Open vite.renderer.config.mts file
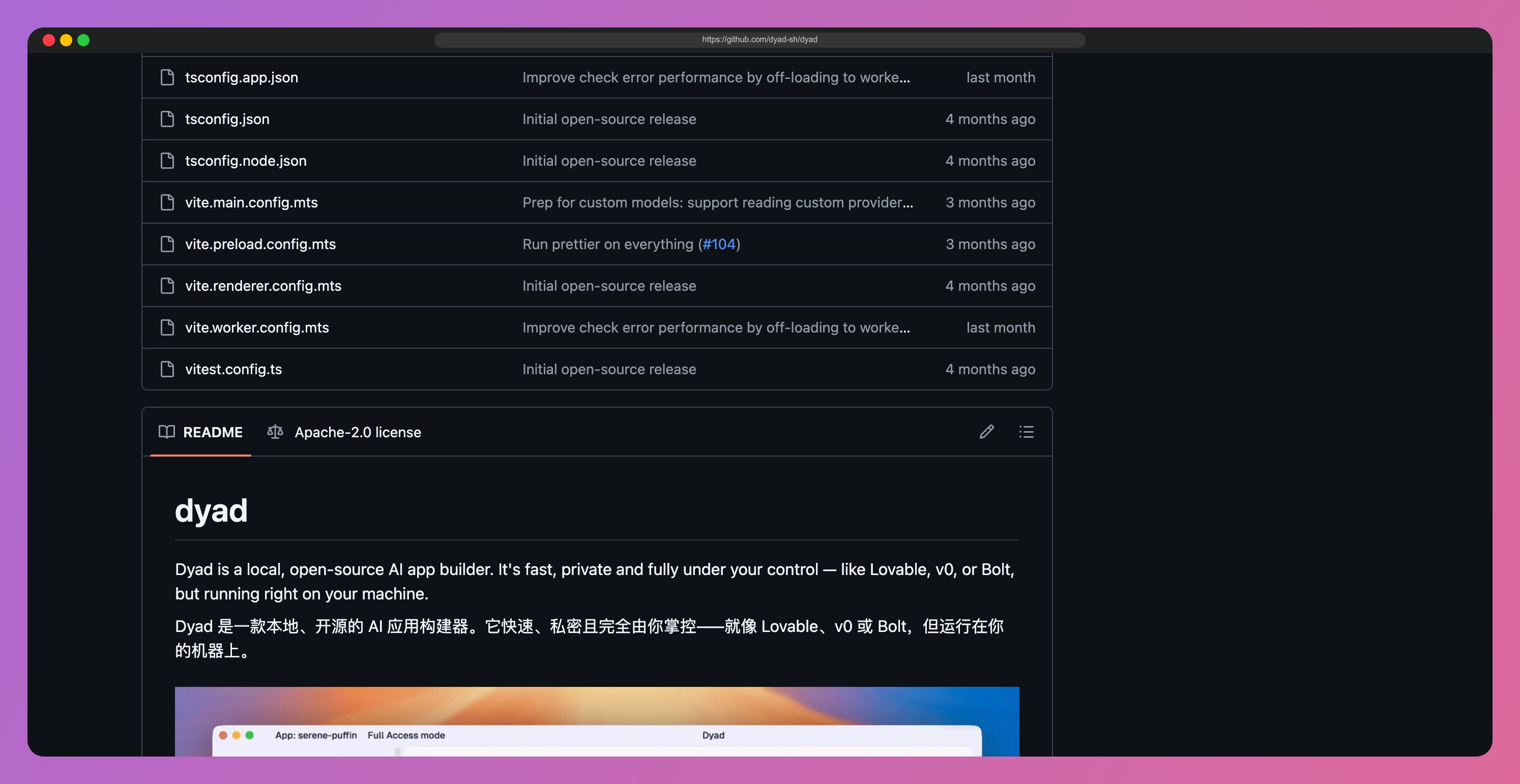 (263, 286)
